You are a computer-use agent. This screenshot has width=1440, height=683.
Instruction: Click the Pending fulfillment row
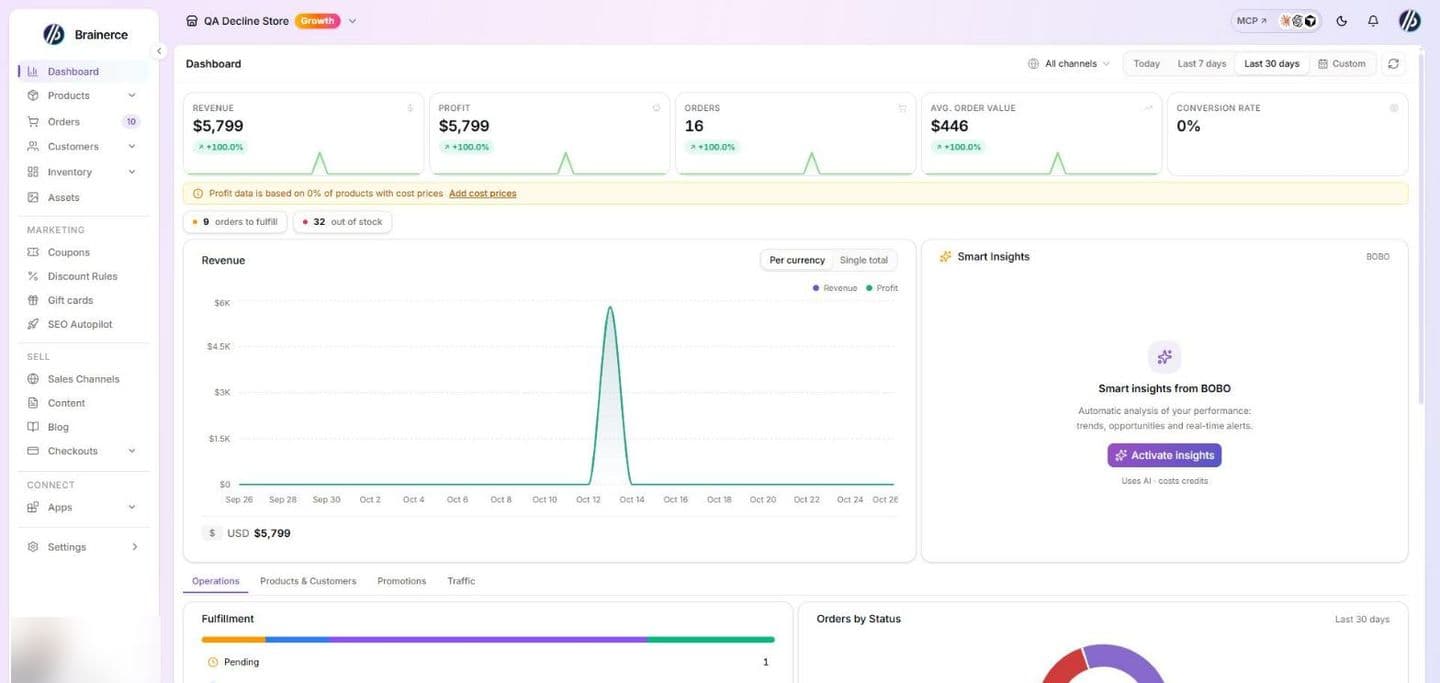coord(488,662)
